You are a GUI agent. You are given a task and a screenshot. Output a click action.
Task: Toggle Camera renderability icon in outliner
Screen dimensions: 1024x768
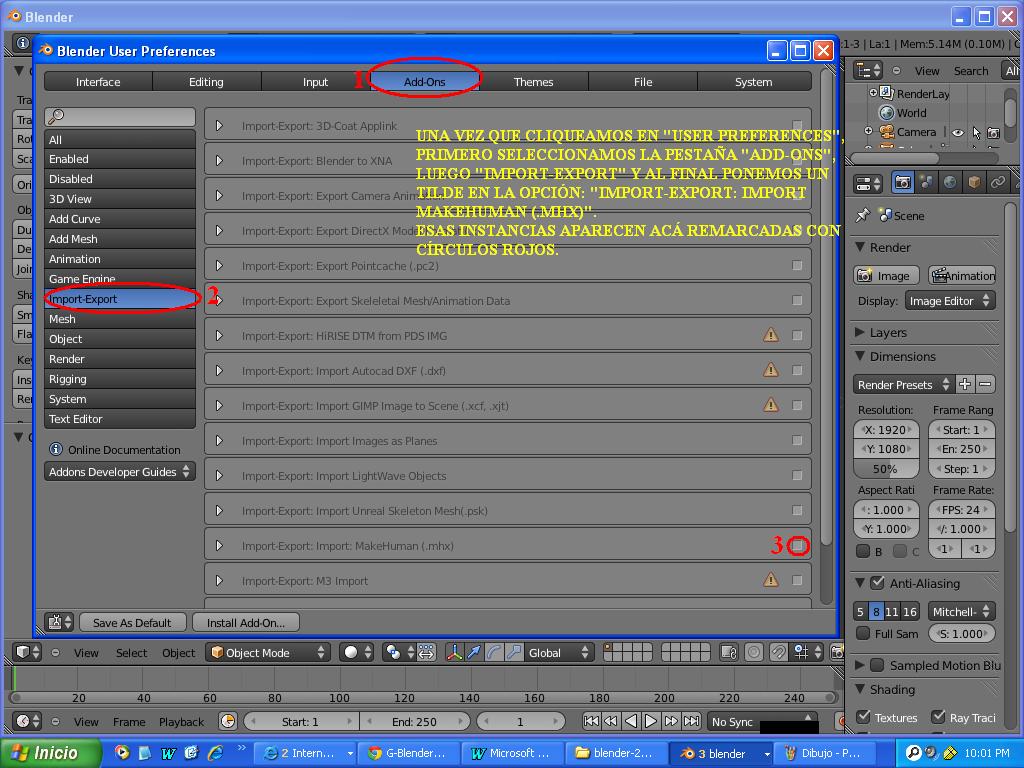click(x=993, y=133)
